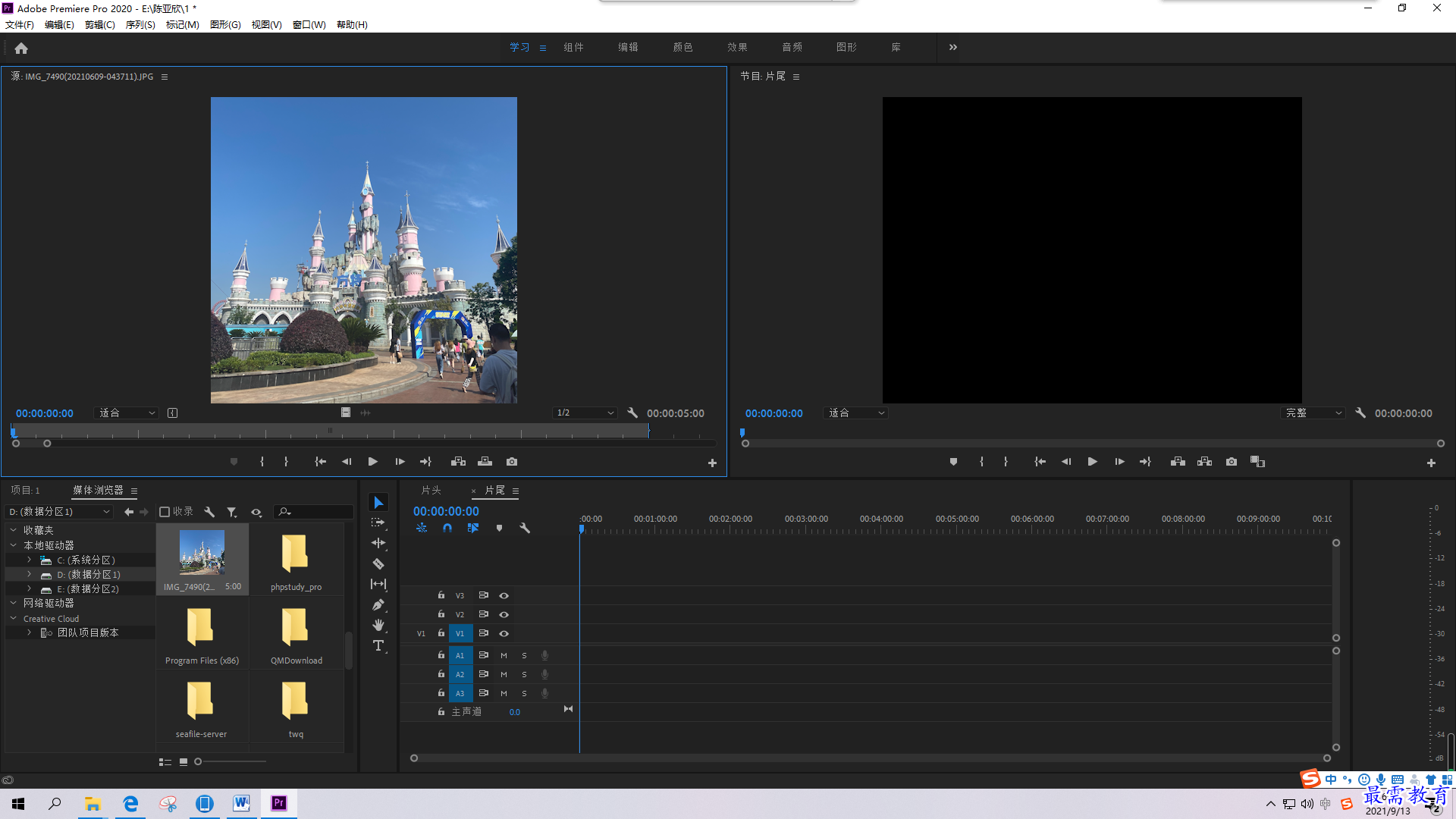The height and width of the screenshot is (819, 1456).
Task: Collapse the 本地驱动器 tree node
Action: pyautogui.click(x=13, y=545)
